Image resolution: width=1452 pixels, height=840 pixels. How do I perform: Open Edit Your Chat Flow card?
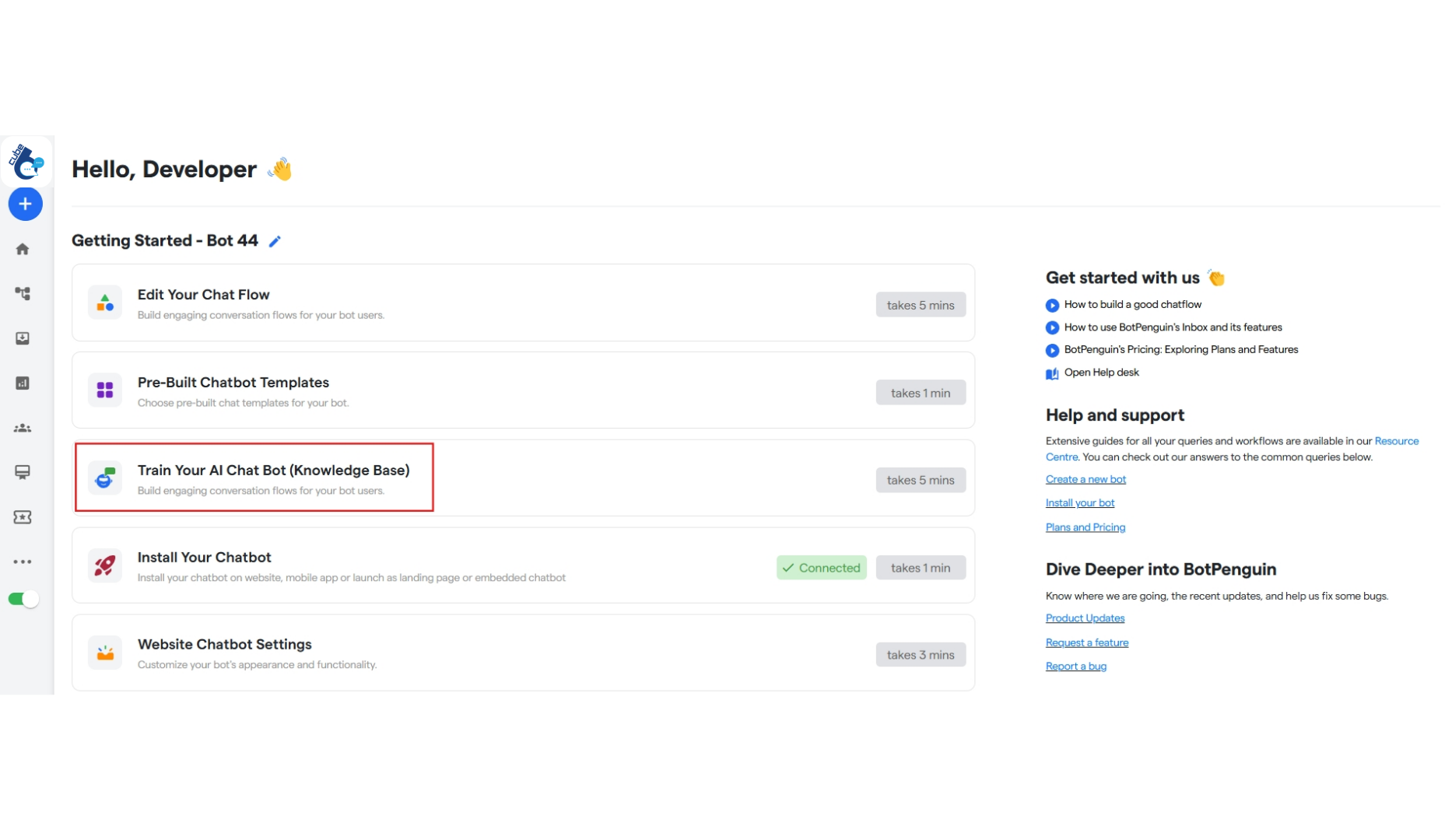523,303
